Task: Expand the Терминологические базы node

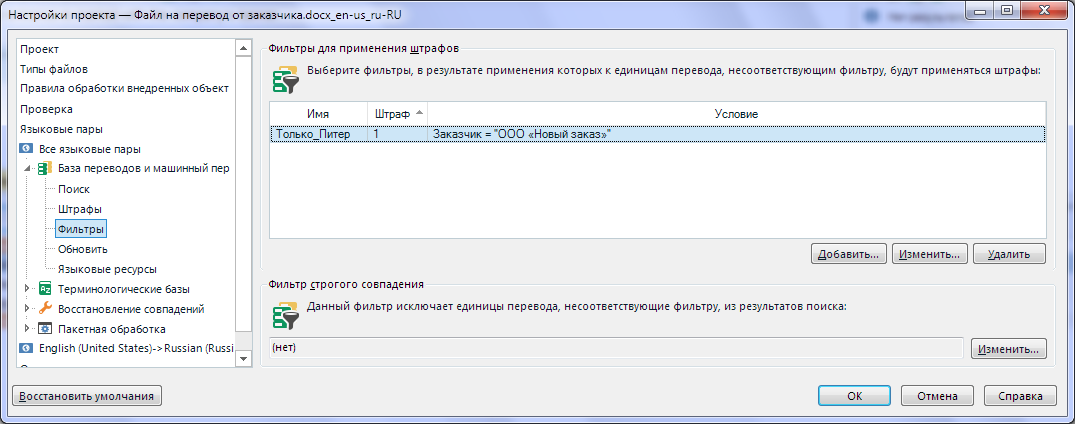Action: point(28,289)
